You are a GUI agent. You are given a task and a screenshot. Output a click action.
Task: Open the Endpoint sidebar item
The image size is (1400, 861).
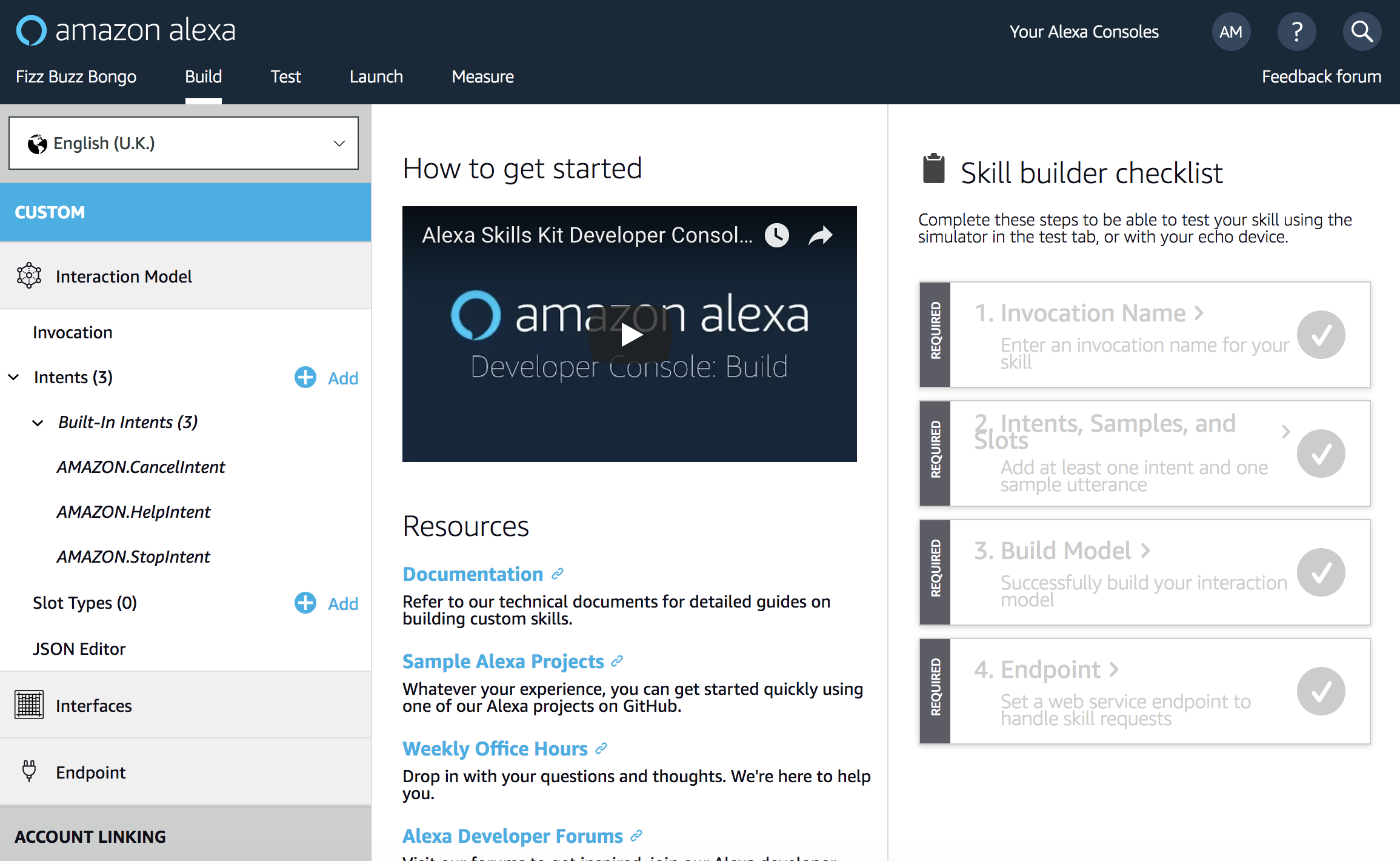coord(185,772)
